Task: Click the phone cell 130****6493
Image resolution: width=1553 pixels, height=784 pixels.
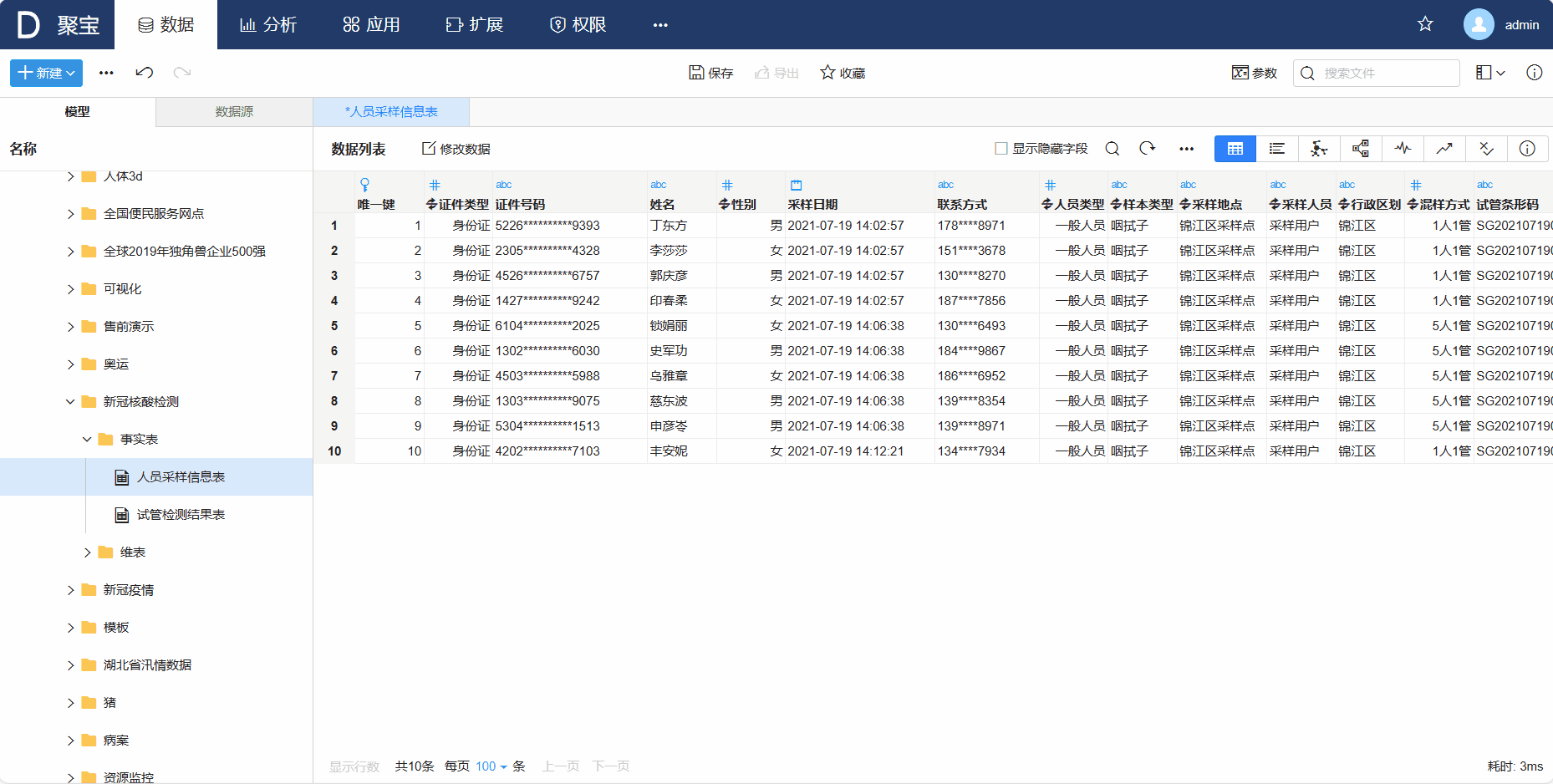Action: click(987, 326)
